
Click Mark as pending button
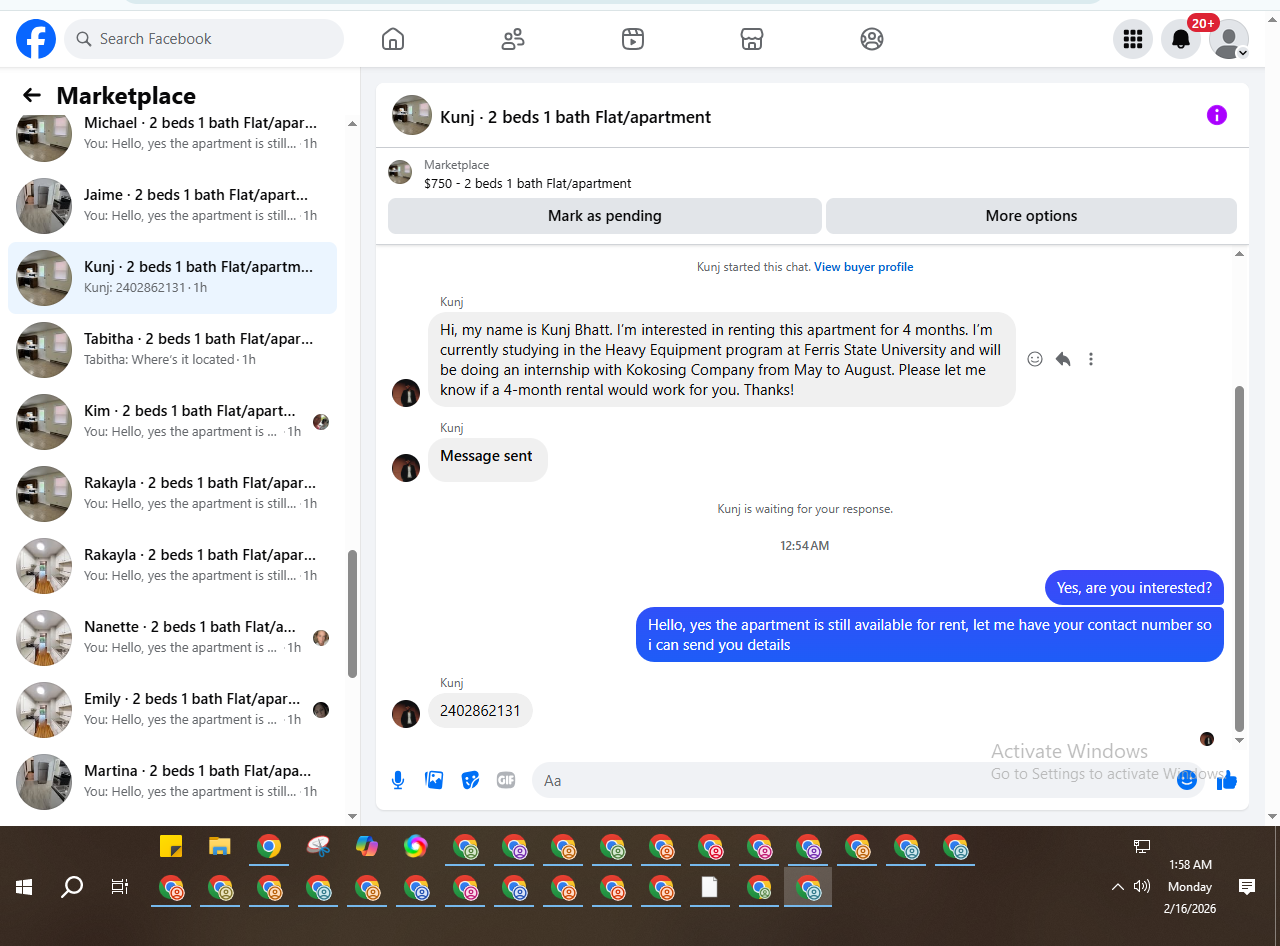(605, 216)
